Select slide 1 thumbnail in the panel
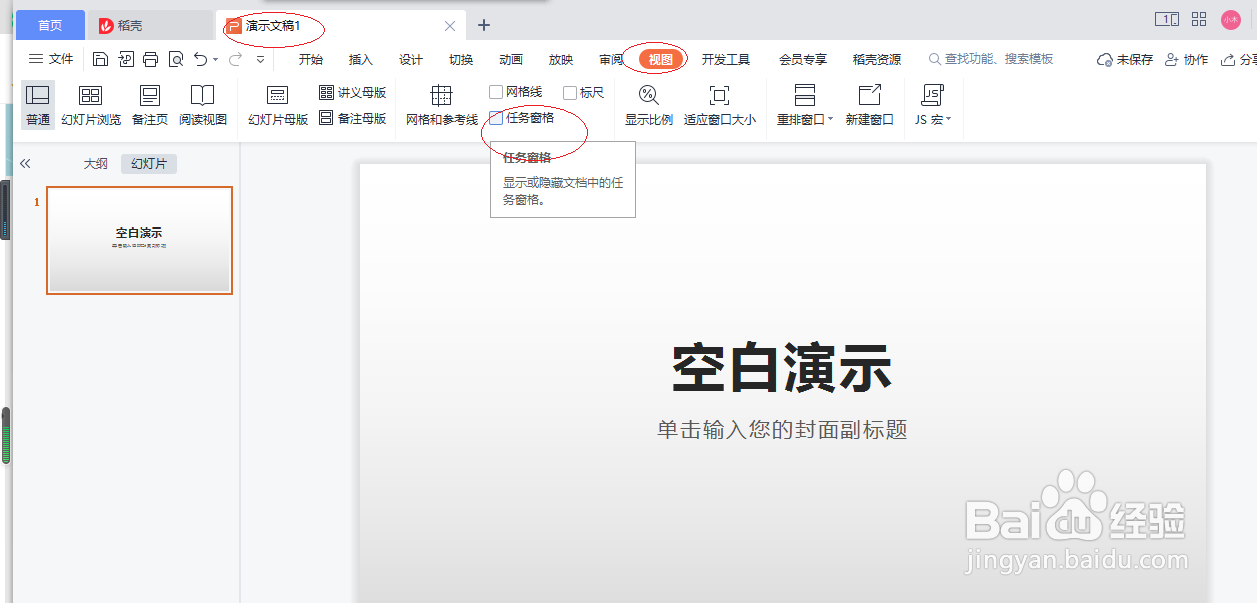The image size is (1257, 603). tap(139, 240)
